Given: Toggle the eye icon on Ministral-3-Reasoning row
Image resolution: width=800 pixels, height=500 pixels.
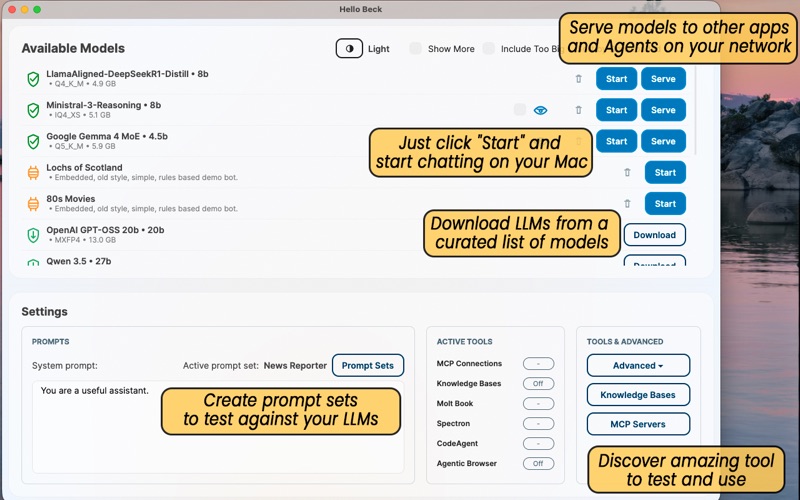Looking at the screenshot, I should [x=540, y=110].
